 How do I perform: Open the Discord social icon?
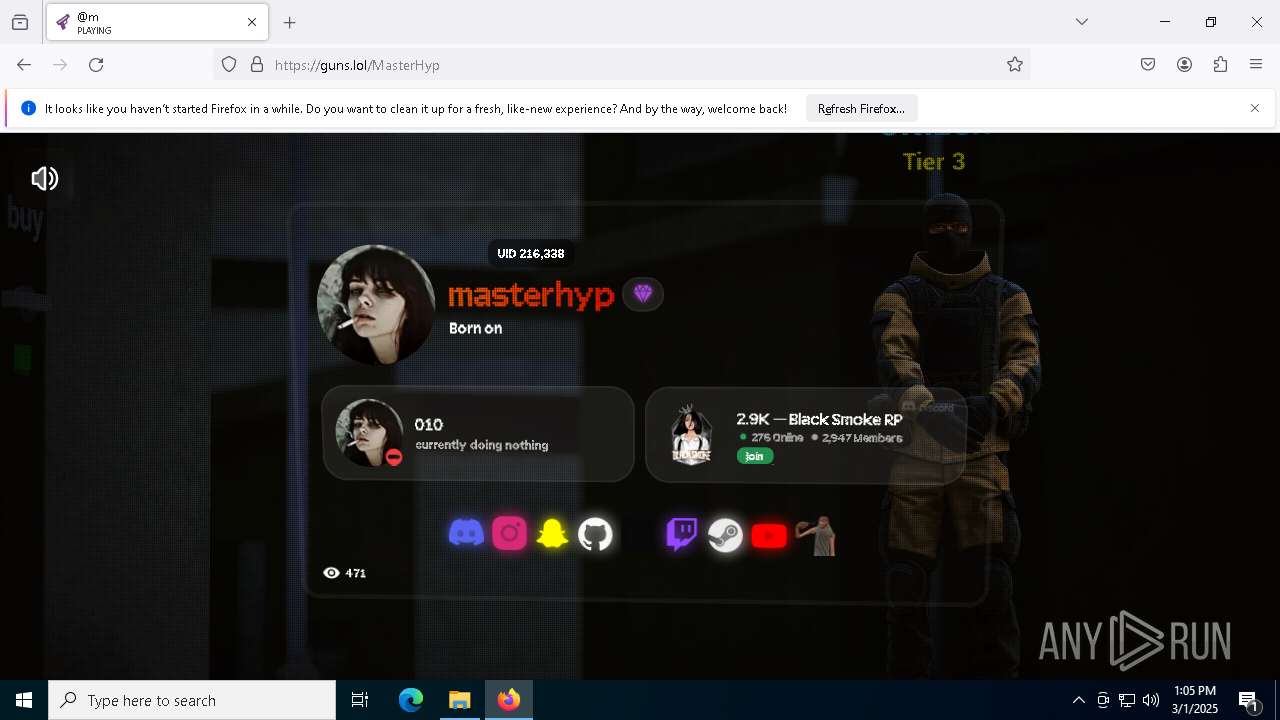click(466, 533)
